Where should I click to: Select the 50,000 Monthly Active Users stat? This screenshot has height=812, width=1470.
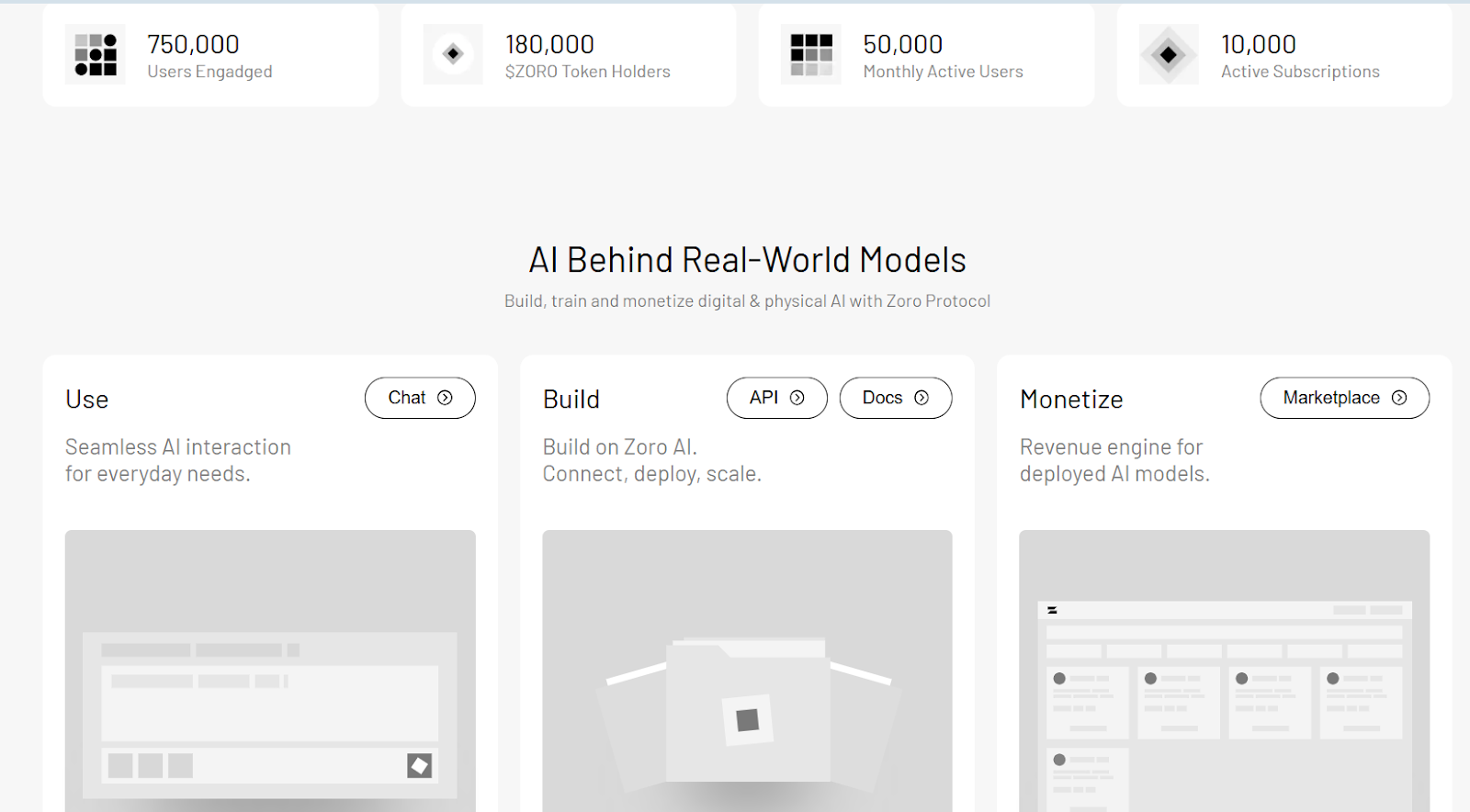[x=903, y=44]
